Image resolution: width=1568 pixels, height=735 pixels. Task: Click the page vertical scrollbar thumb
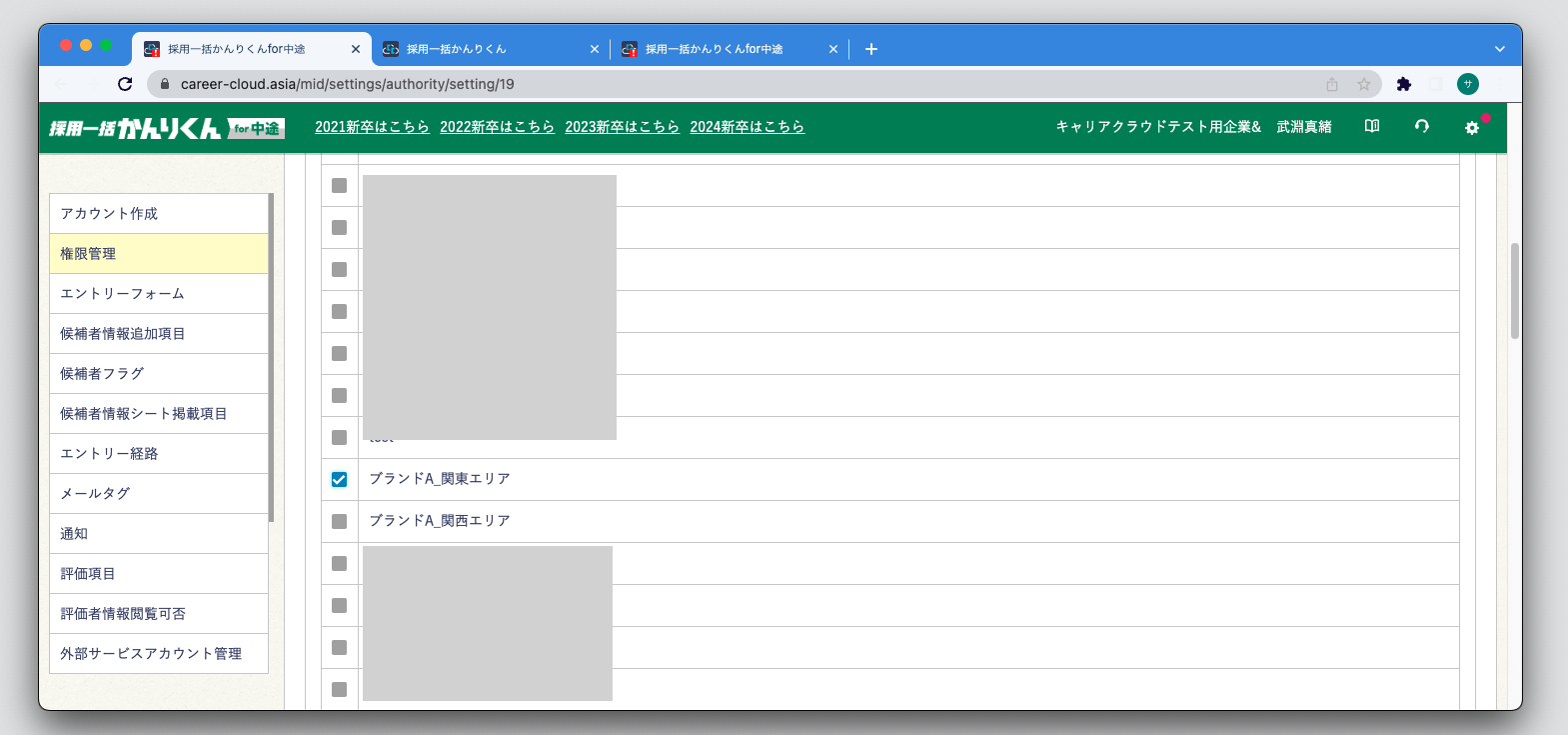pyautogui.click(x=1514, y=290)
